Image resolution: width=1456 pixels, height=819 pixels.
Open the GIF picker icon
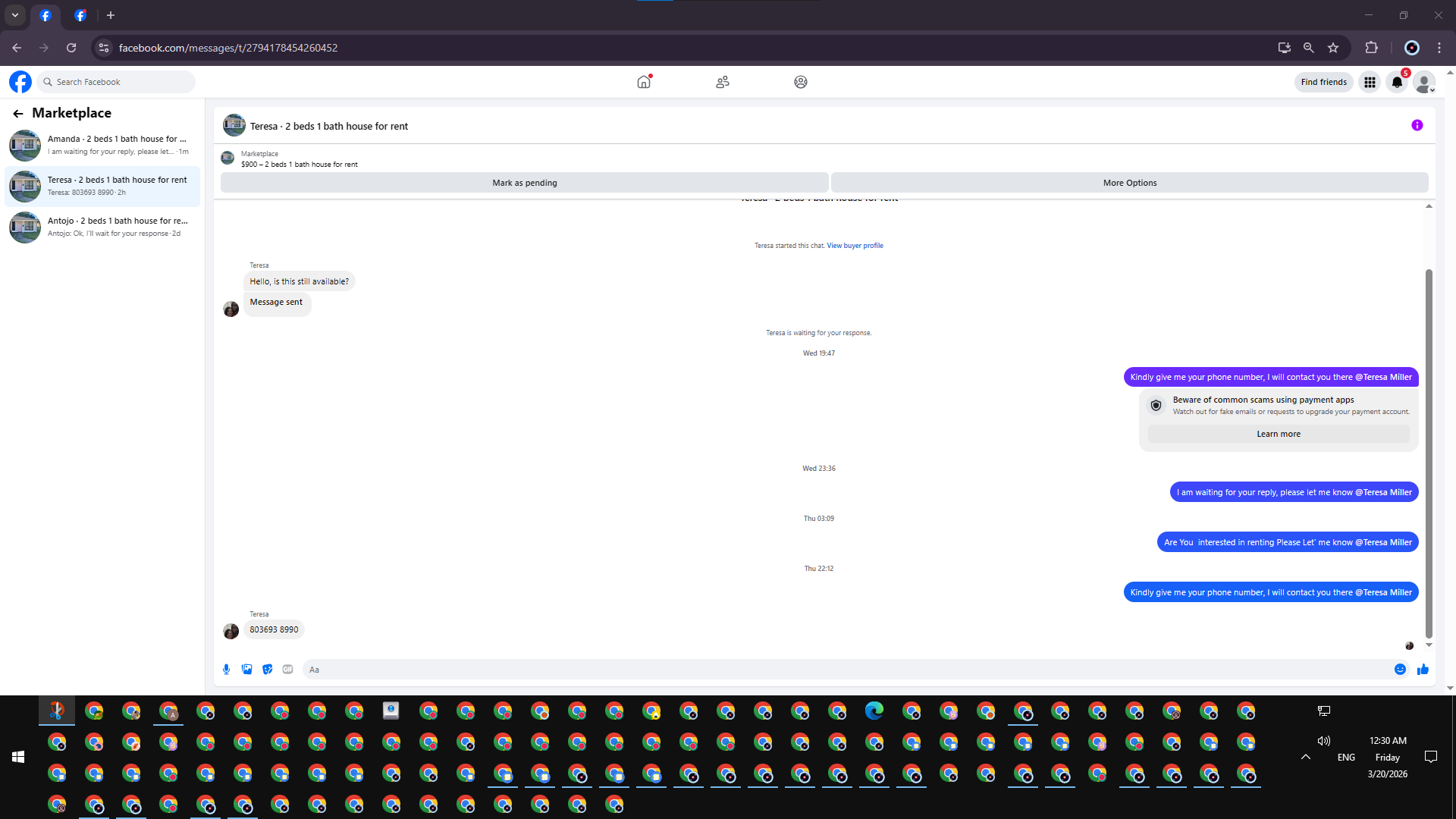point(287,669)
